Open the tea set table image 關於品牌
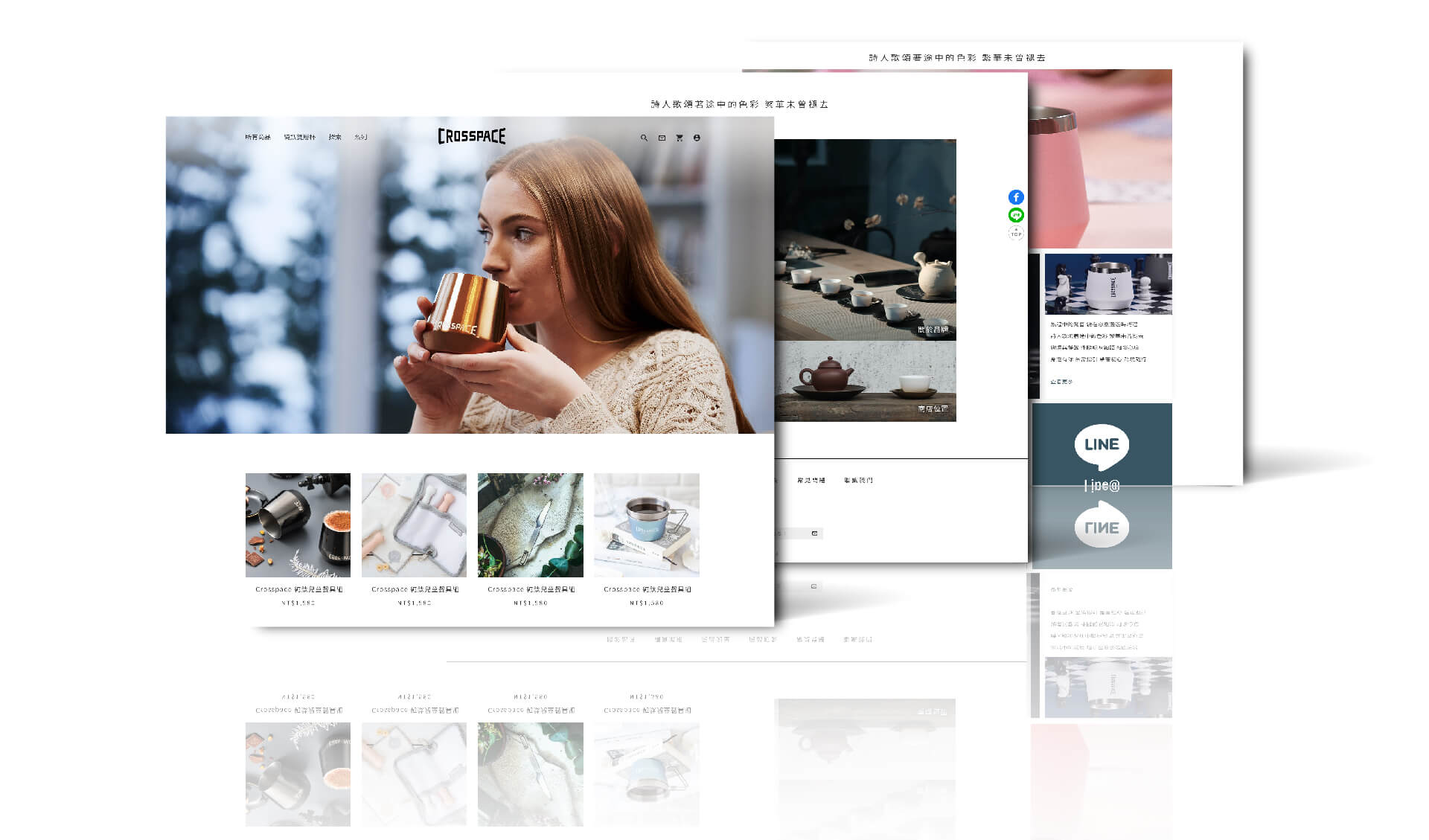The height and width of the screenshot is (840, 1429). (865, 240)
